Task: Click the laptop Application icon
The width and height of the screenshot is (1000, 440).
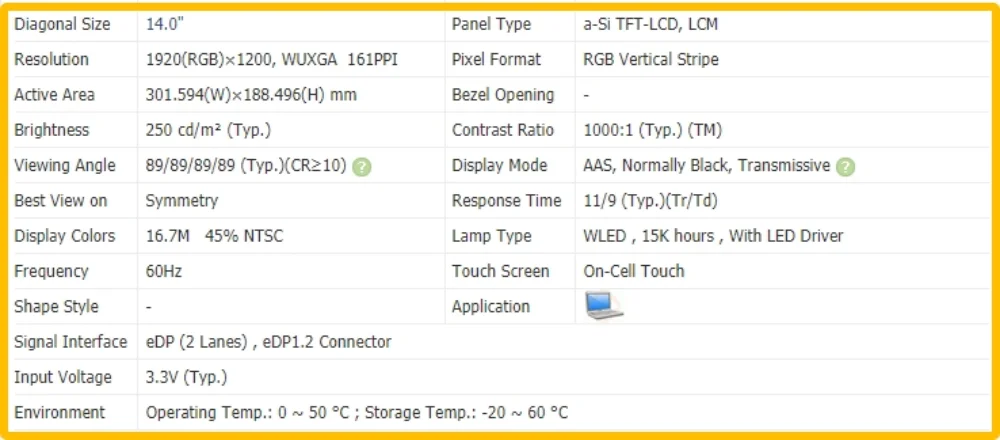Action: (x=603, y=306)
